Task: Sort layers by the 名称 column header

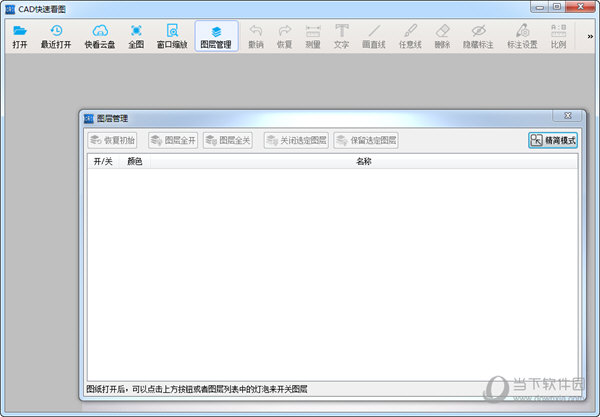Action: tap(364, 161)
